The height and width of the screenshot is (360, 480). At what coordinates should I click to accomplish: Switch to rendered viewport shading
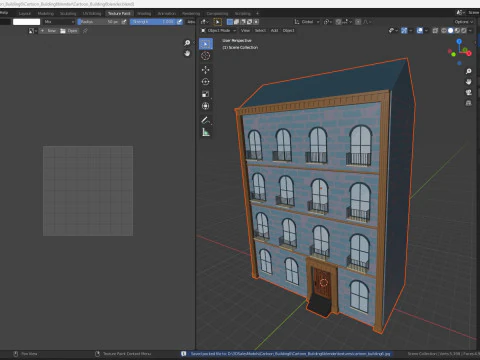[x=463, y=31]
